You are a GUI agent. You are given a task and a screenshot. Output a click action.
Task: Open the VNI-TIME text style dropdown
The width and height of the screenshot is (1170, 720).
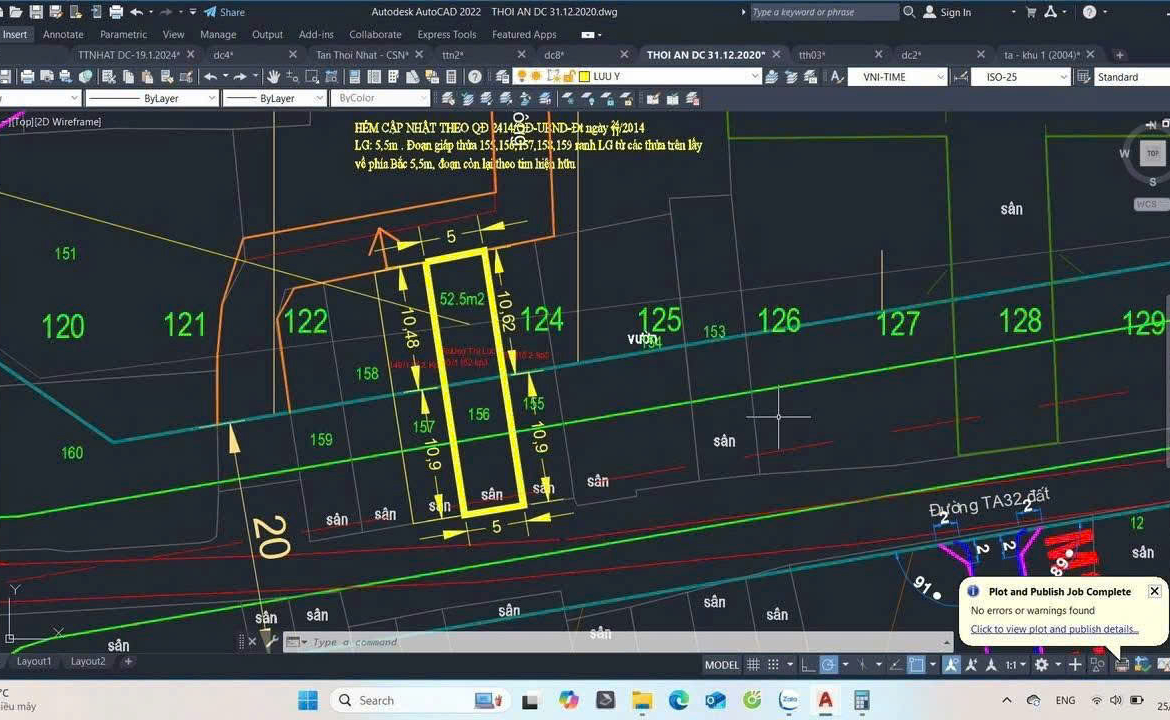[940, 77]
